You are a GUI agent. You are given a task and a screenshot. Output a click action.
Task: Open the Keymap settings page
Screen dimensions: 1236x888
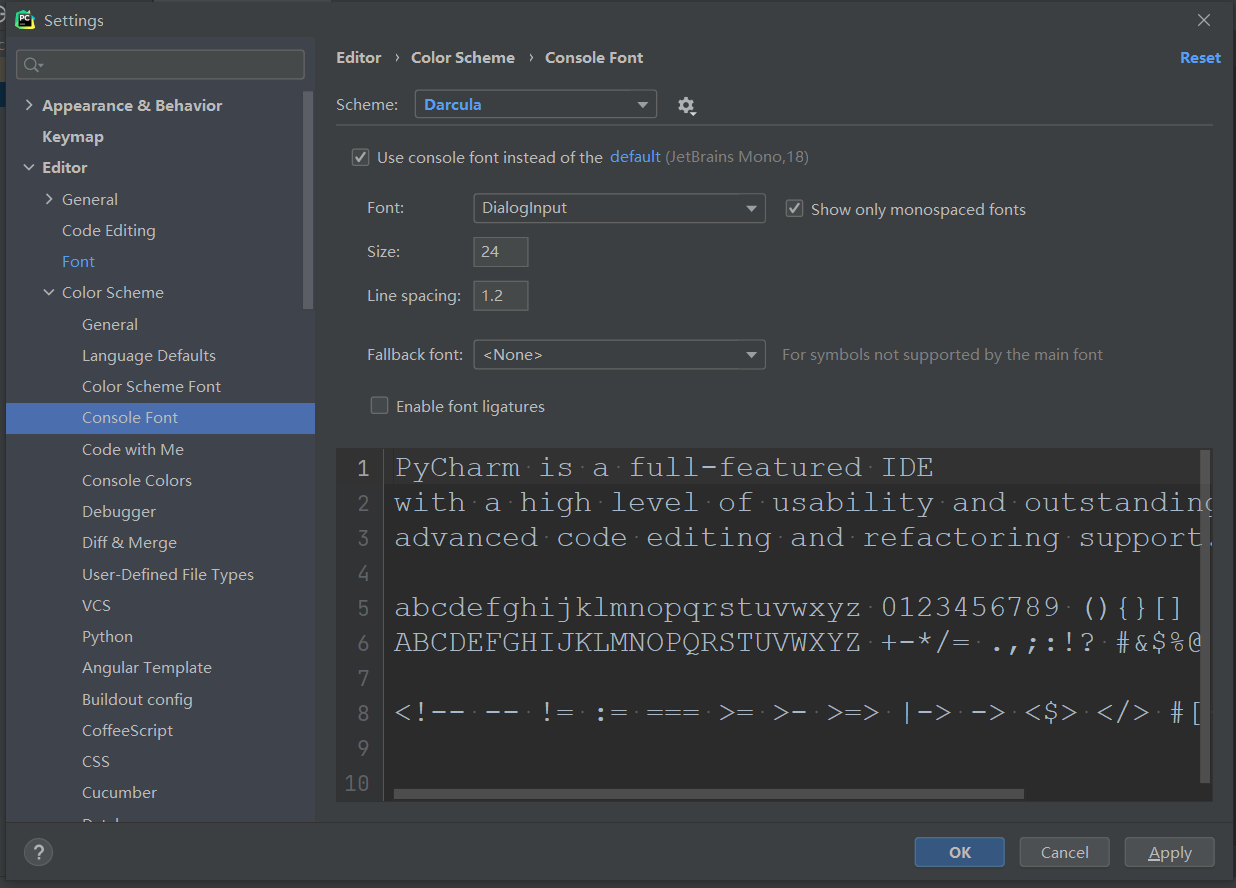click(x=73, y=136)
